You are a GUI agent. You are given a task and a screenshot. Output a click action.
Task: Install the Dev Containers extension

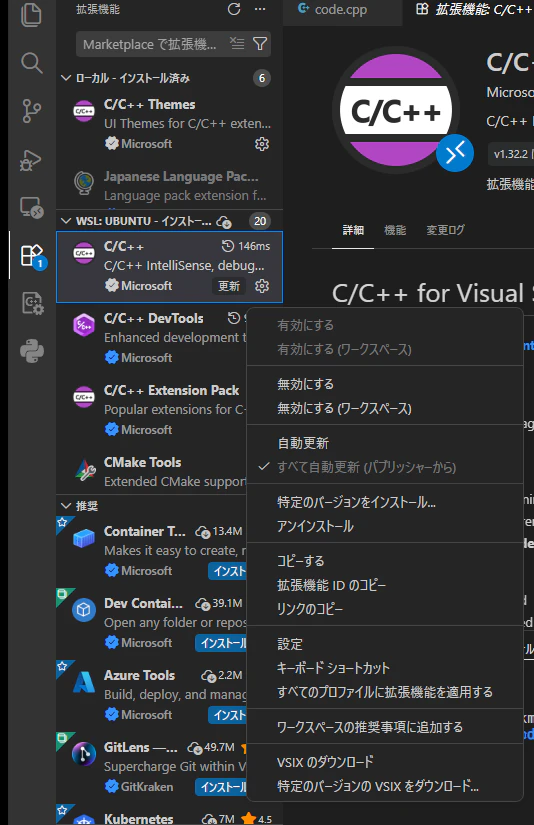point(221,643)
